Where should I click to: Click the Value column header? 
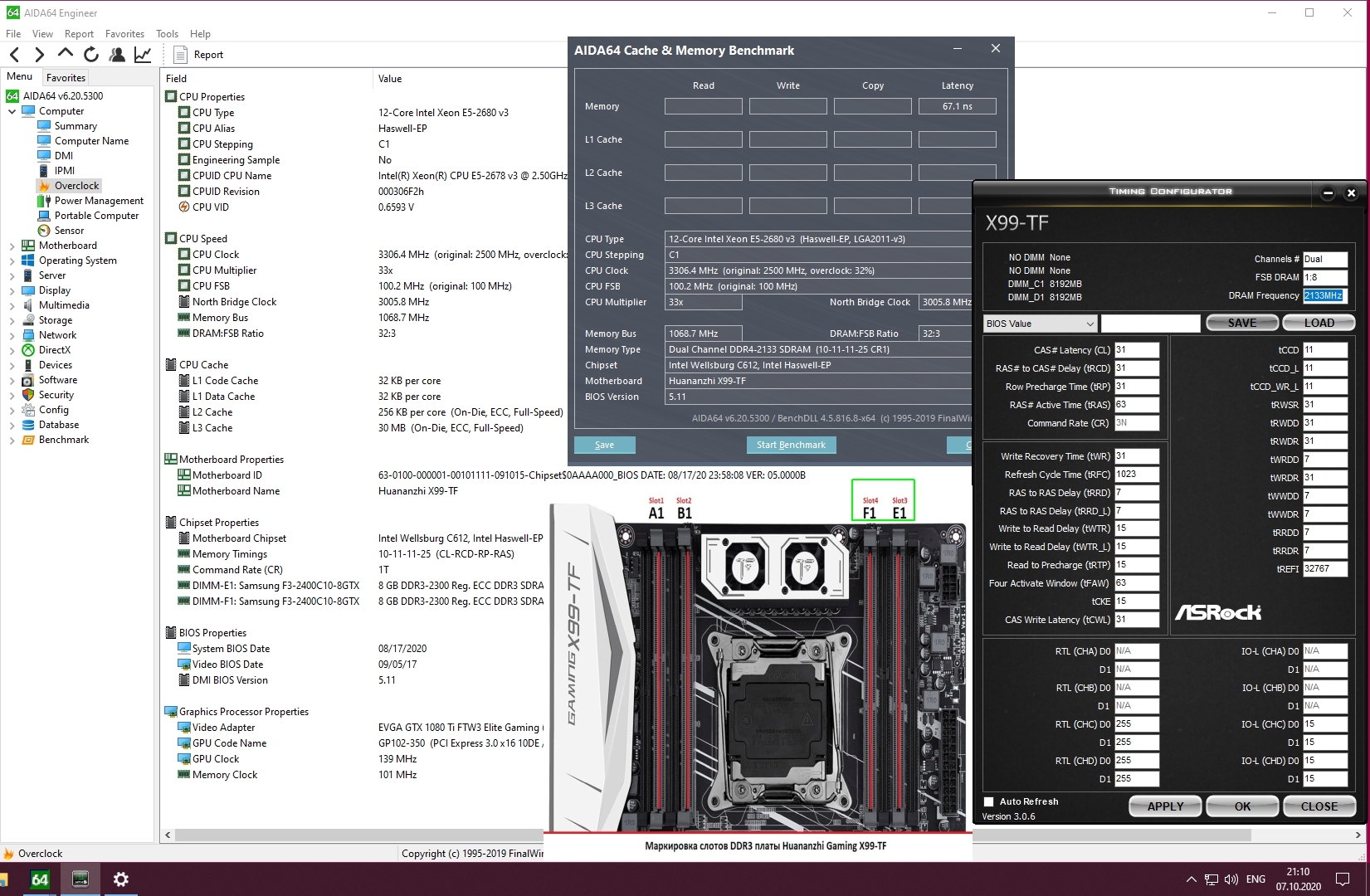390,79
